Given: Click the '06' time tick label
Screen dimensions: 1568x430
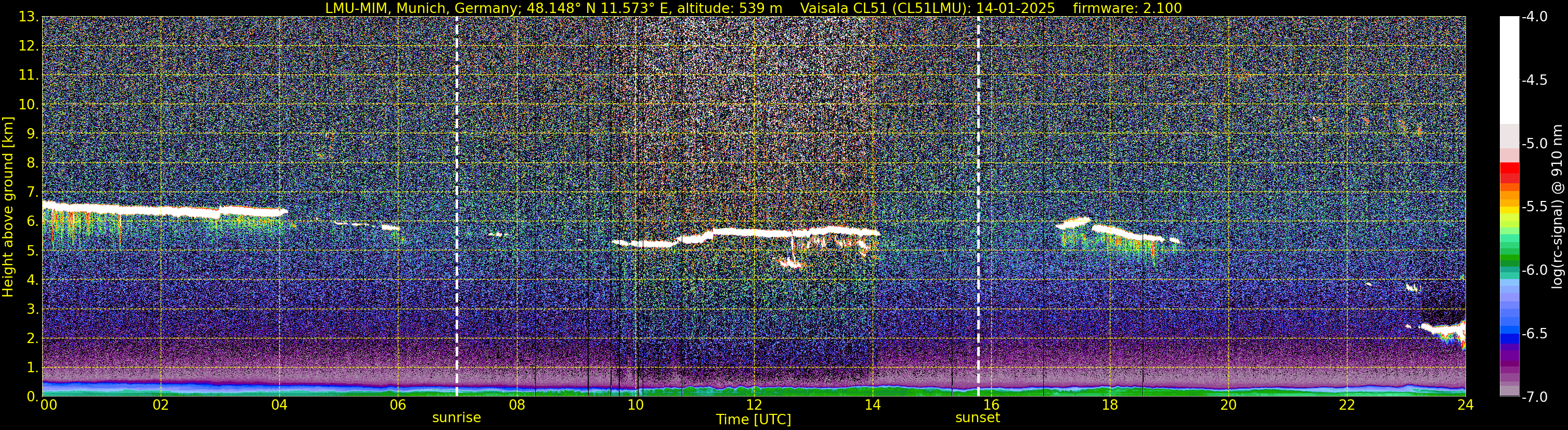Looking at the screenshot, I should 397,405.
